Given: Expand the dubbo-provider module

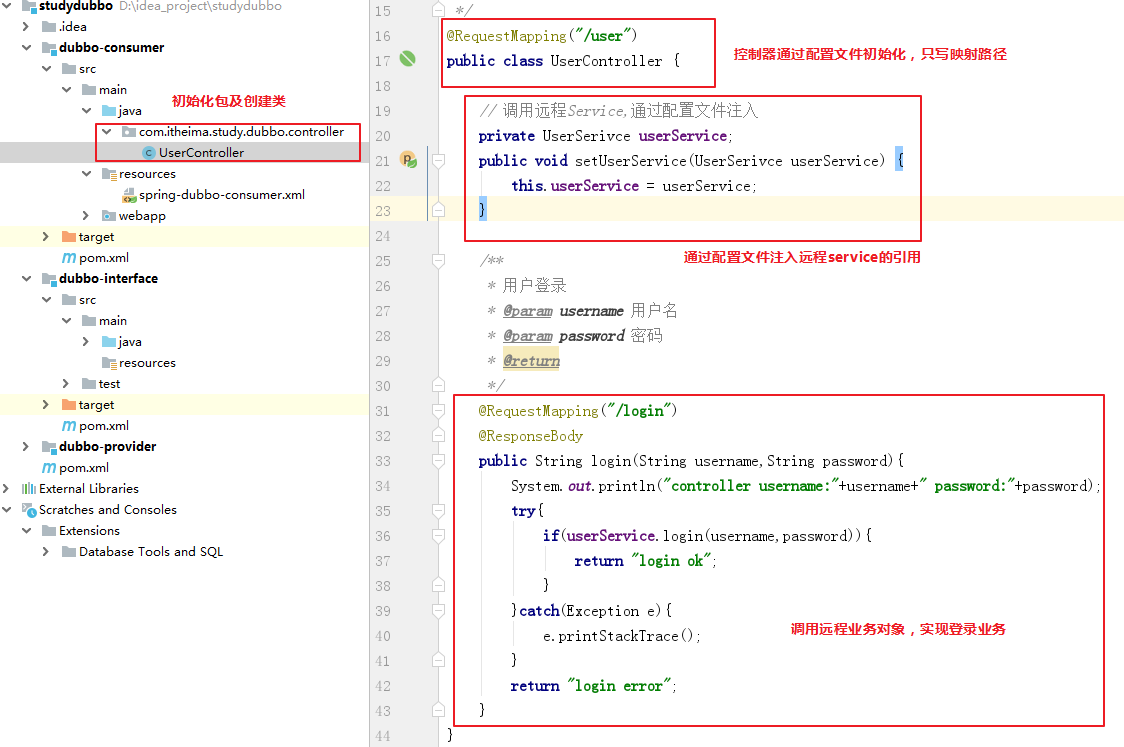Looking at the screenshot, I should [x=26, y=447].
